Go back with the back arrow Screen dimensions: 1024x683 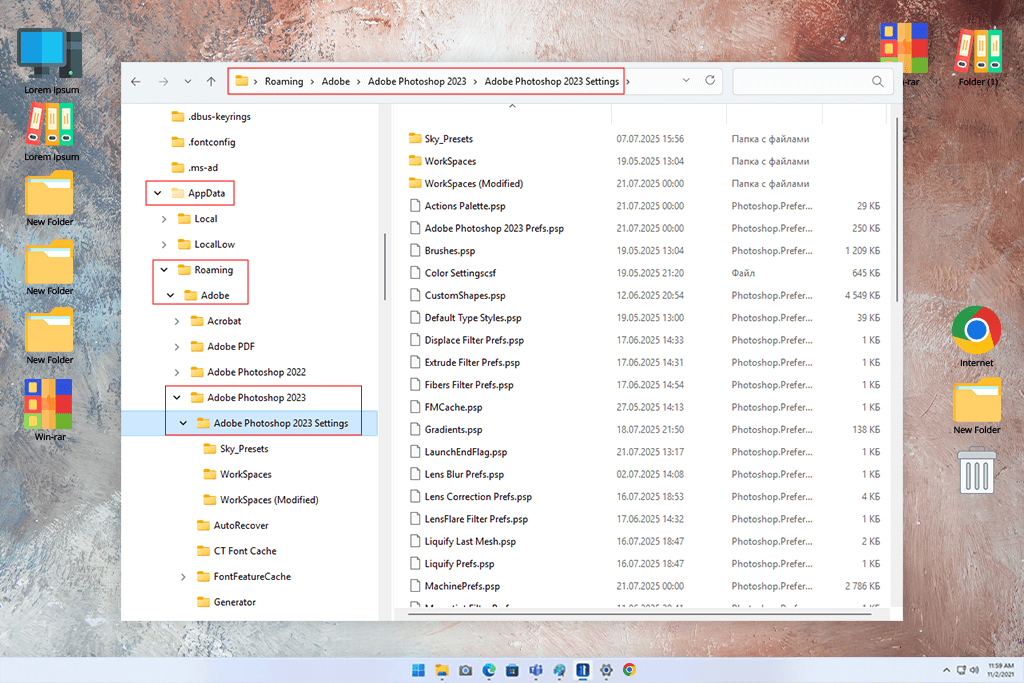136,82
